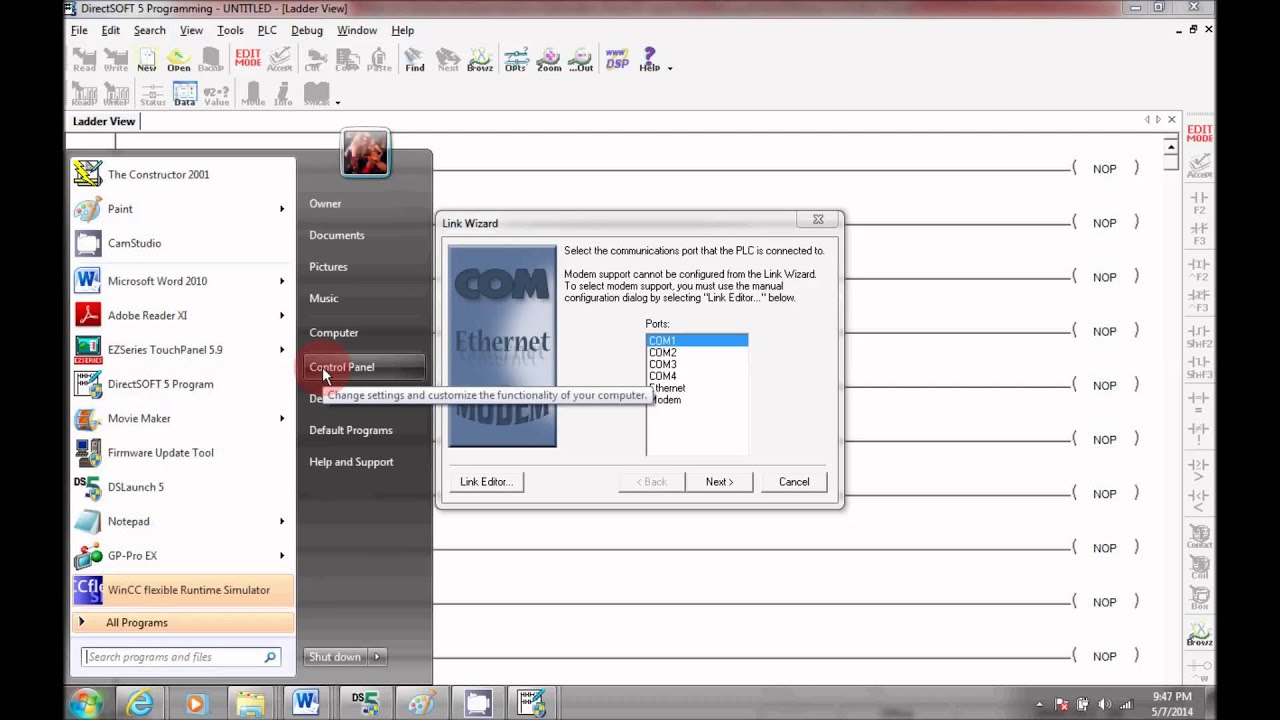Viewport: 1280px width, 720px height.
Task: Click the Windows Start orb
Action: tap(87, 703)
